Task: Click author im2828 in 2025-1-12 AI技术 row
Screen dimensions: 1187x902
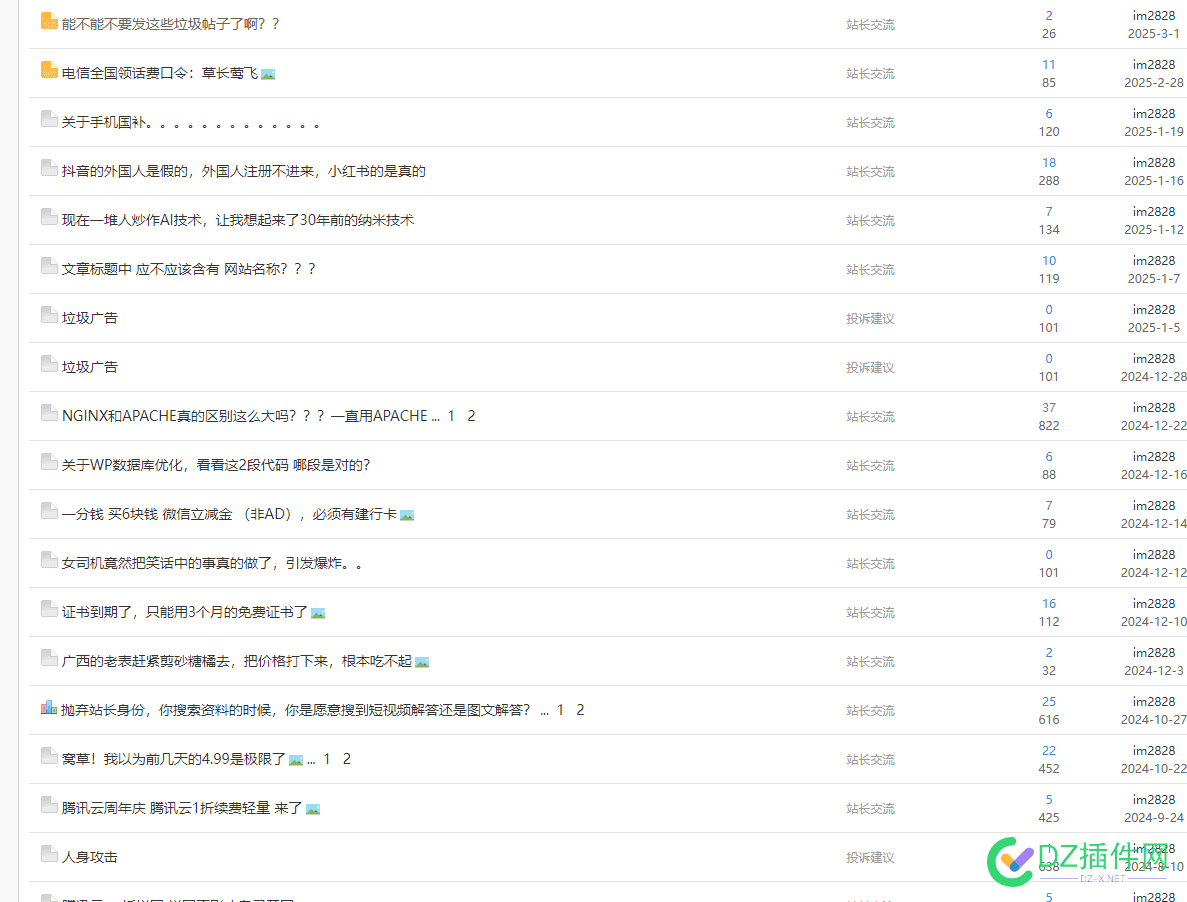Action: coord(1154,212)
